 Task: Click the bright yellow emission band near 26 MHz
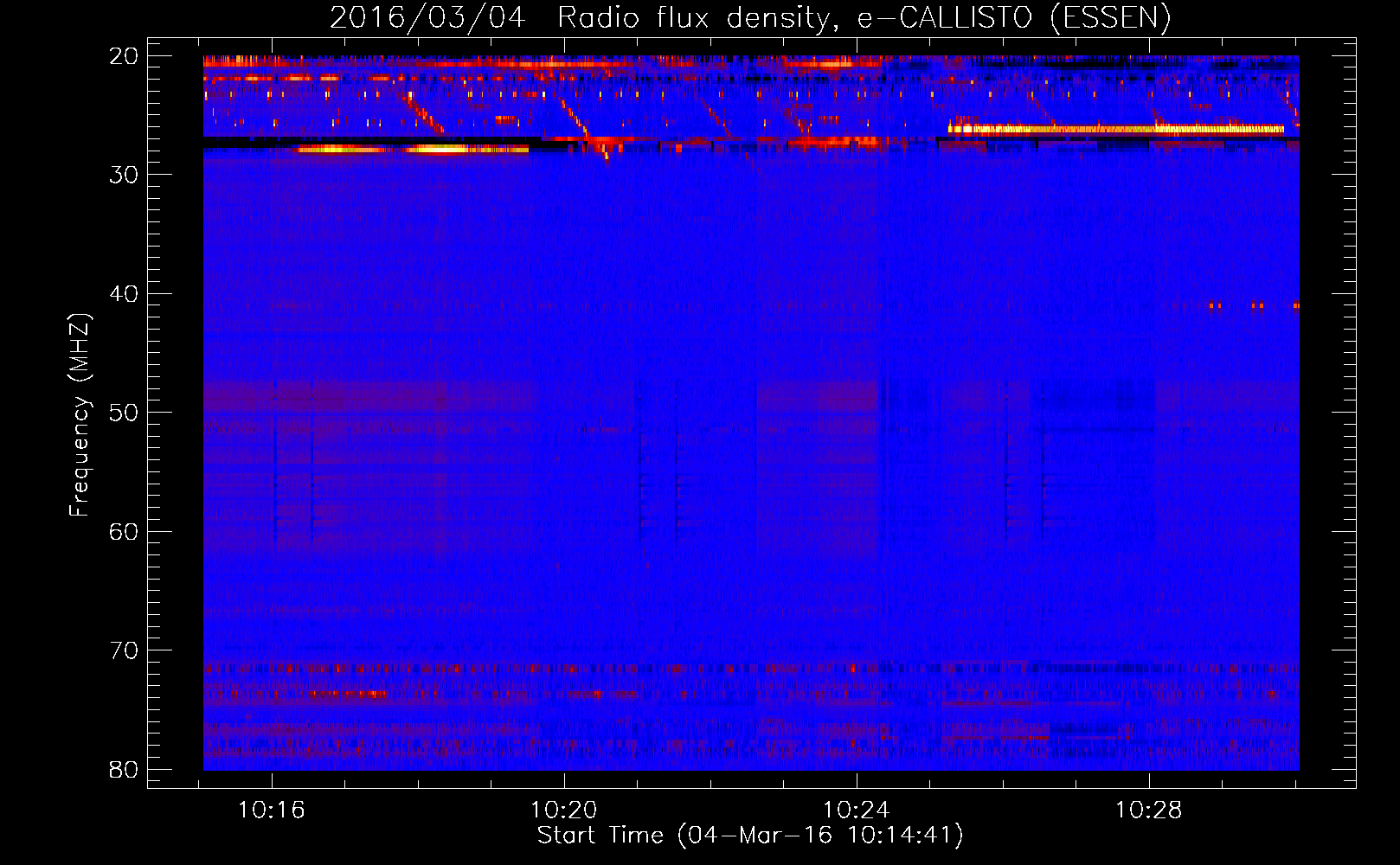[1116, 129]
